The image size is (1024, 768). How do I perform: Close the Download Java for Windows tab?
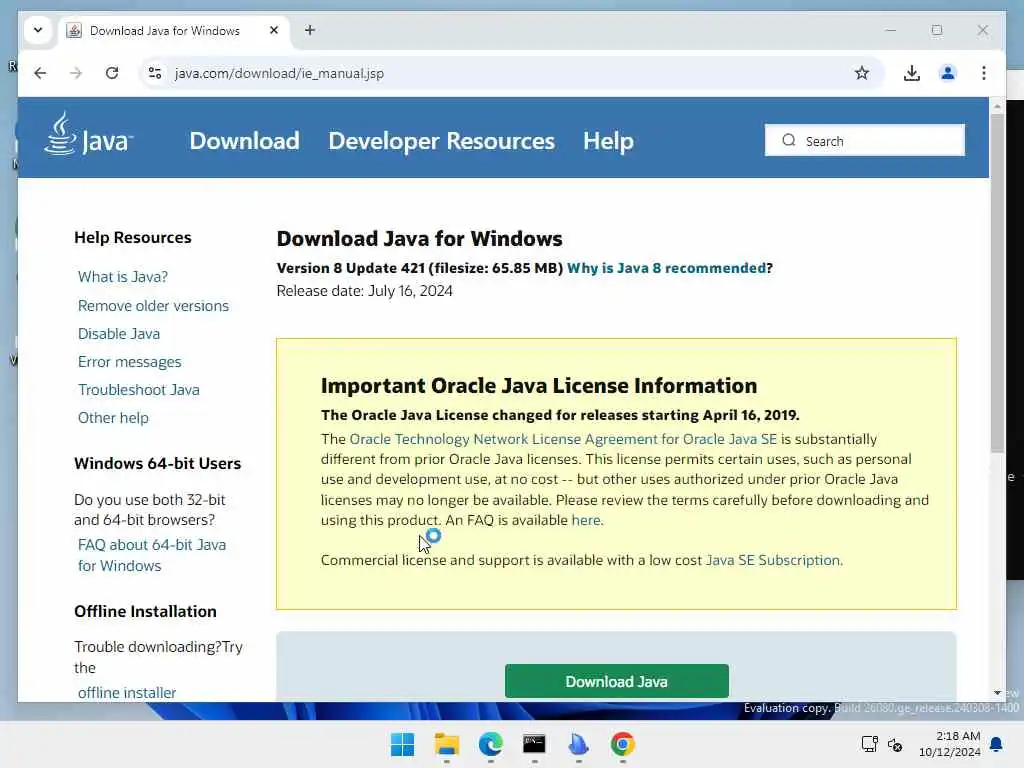click(x=274, y=30)
